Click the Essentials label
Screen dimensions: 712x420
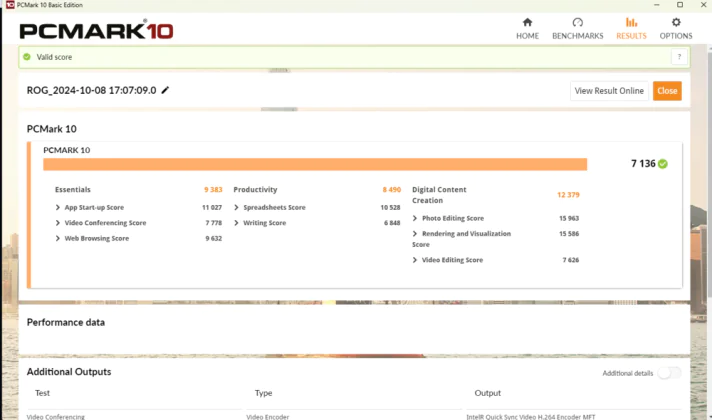[73, 190]
